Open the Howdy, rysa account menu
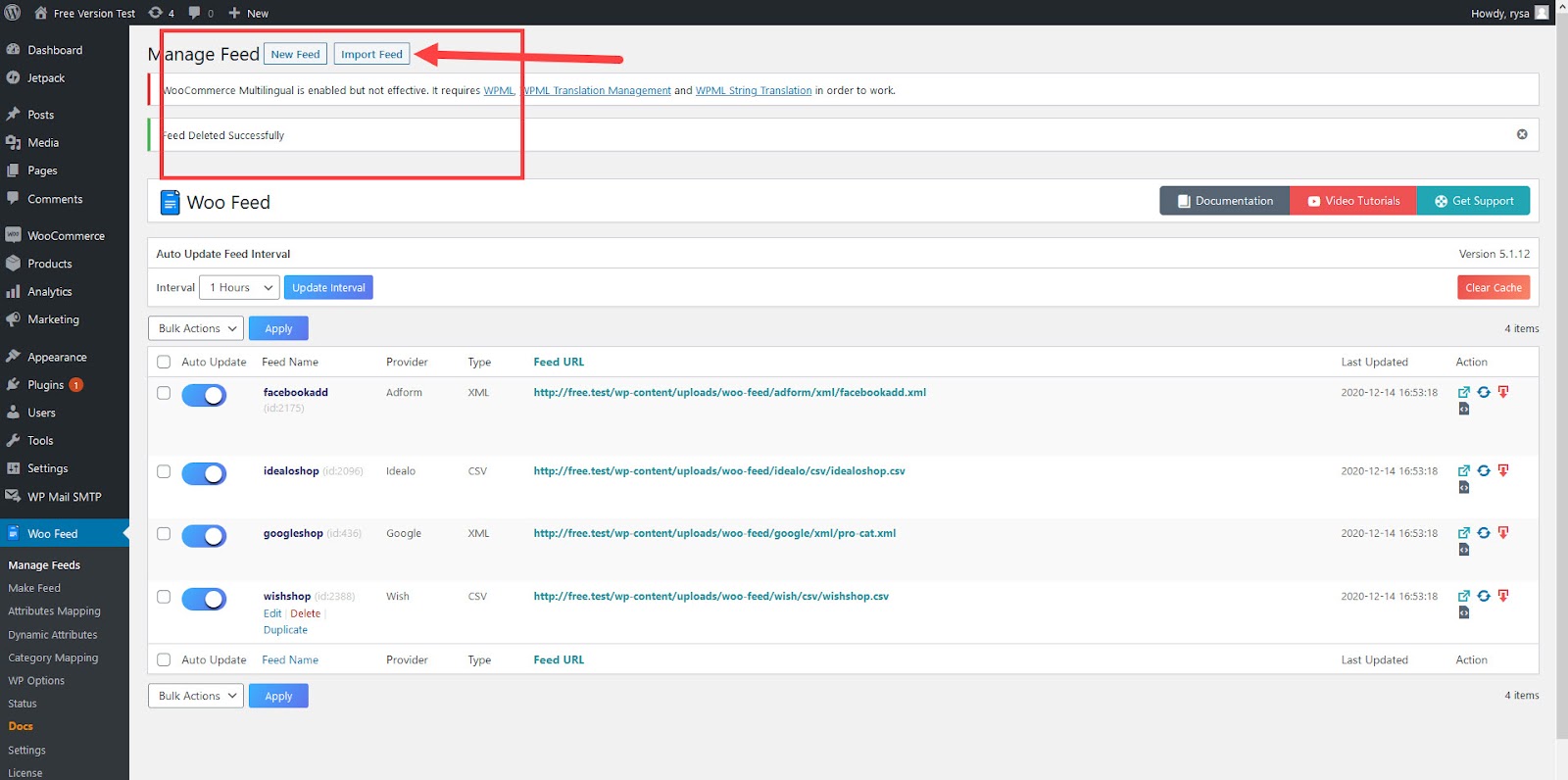This screenshot has width=1568, height=780. point(1510,13)
